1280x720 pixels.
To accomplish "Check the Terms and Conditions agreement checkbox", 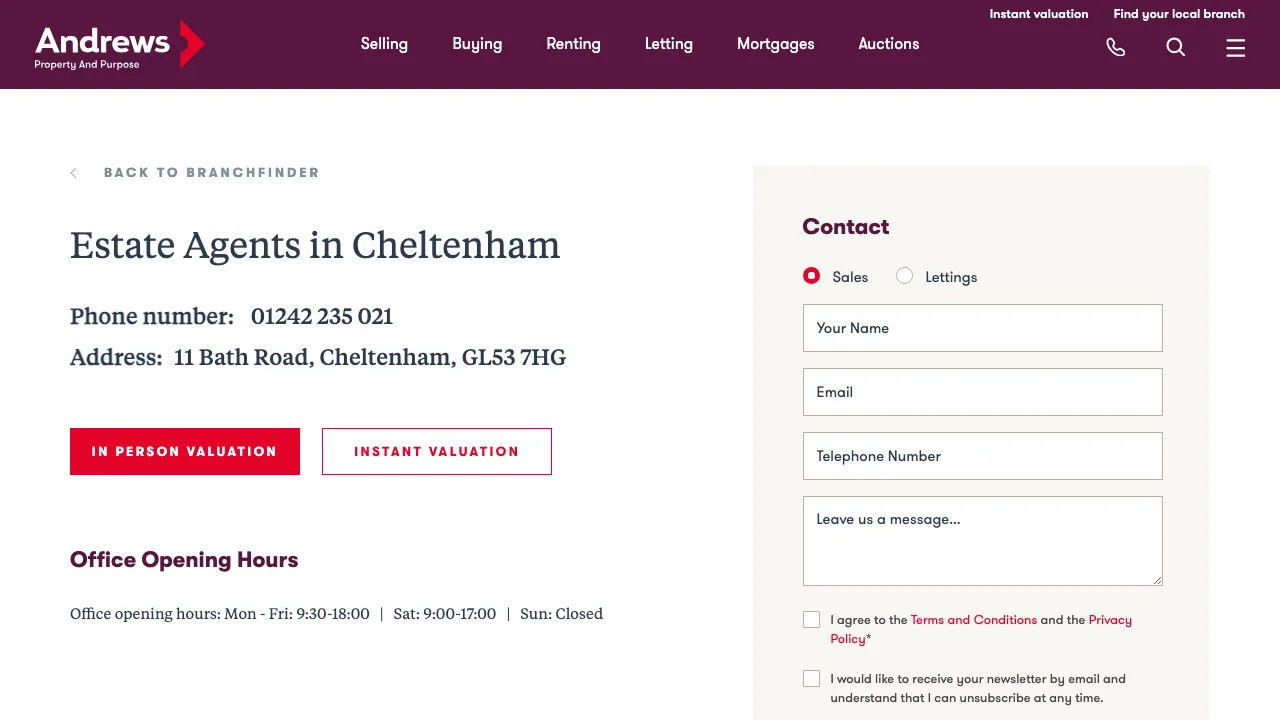I will (x=811, y=619).
